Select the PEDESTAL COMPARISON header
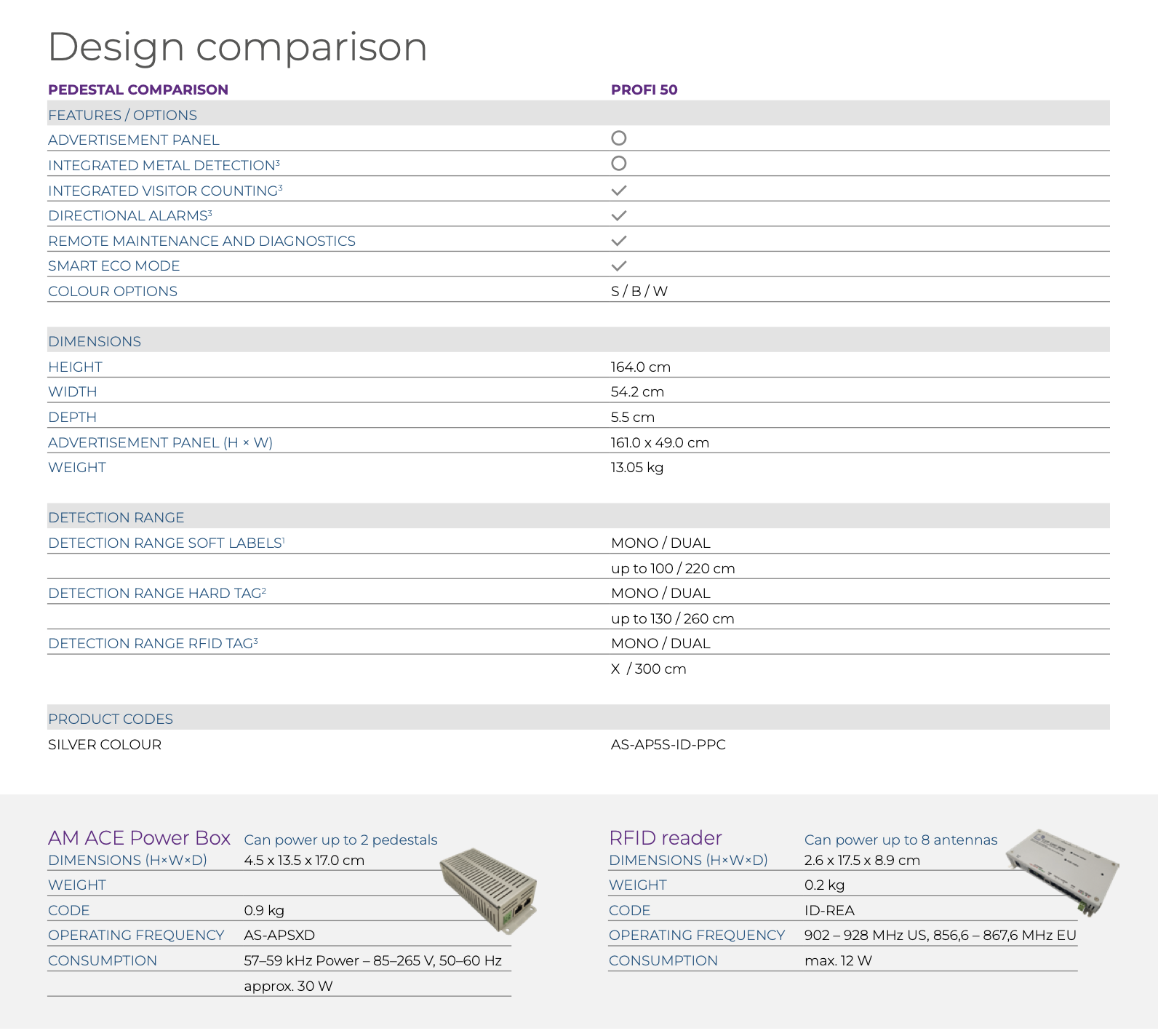The width and height of the screenshot is (1158, 1036). (138, 89)
